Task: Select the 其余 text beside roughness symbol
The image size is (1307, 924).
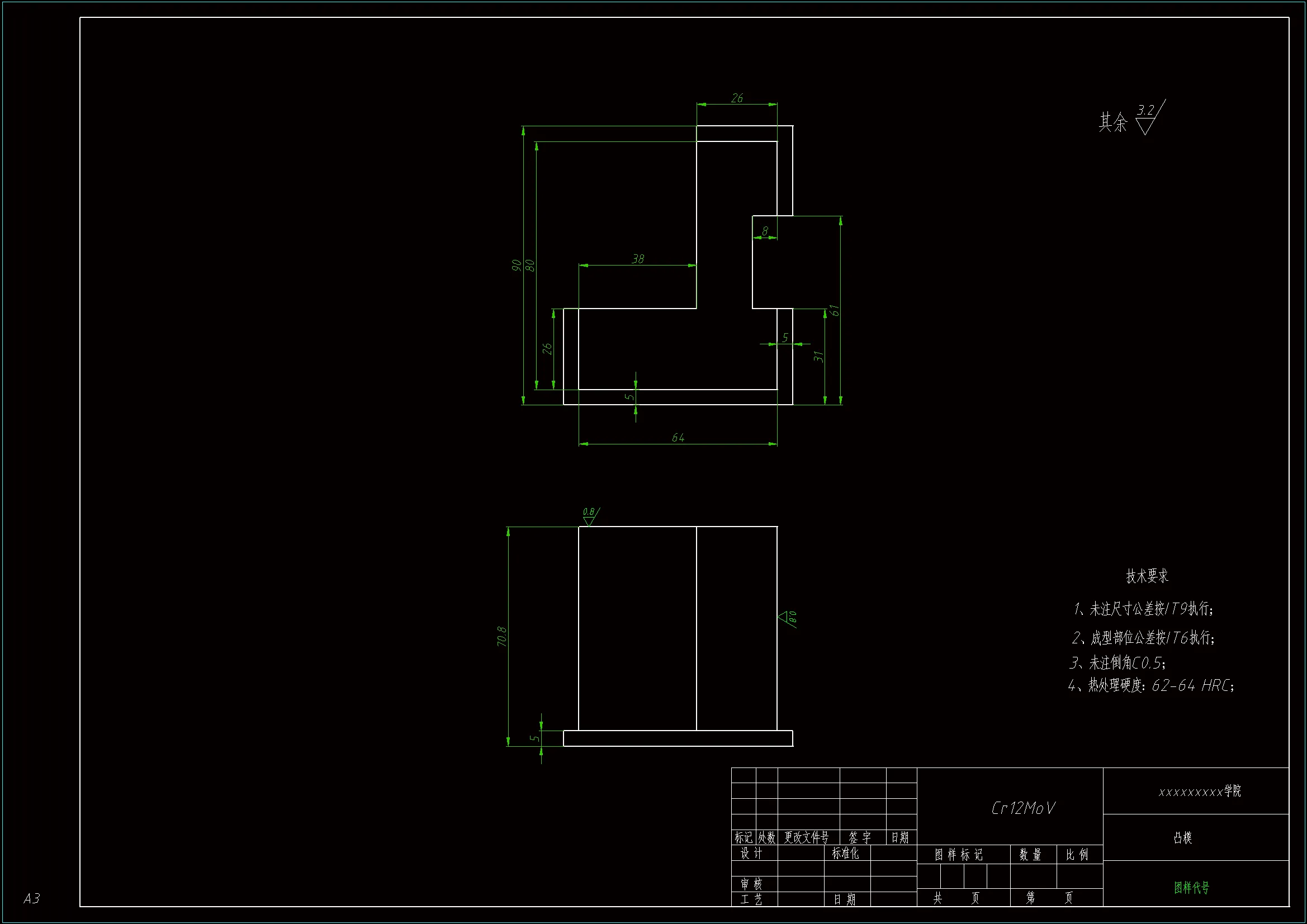Action: coord(1112,122)
